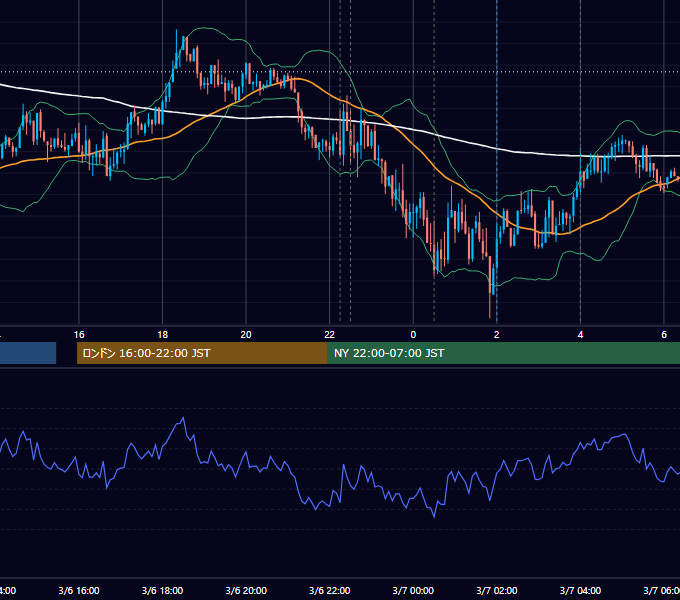The height and width of the screenshot is (600, 680).
Task: Click the oscillator peak near 18:30
Action: (183, 418)
